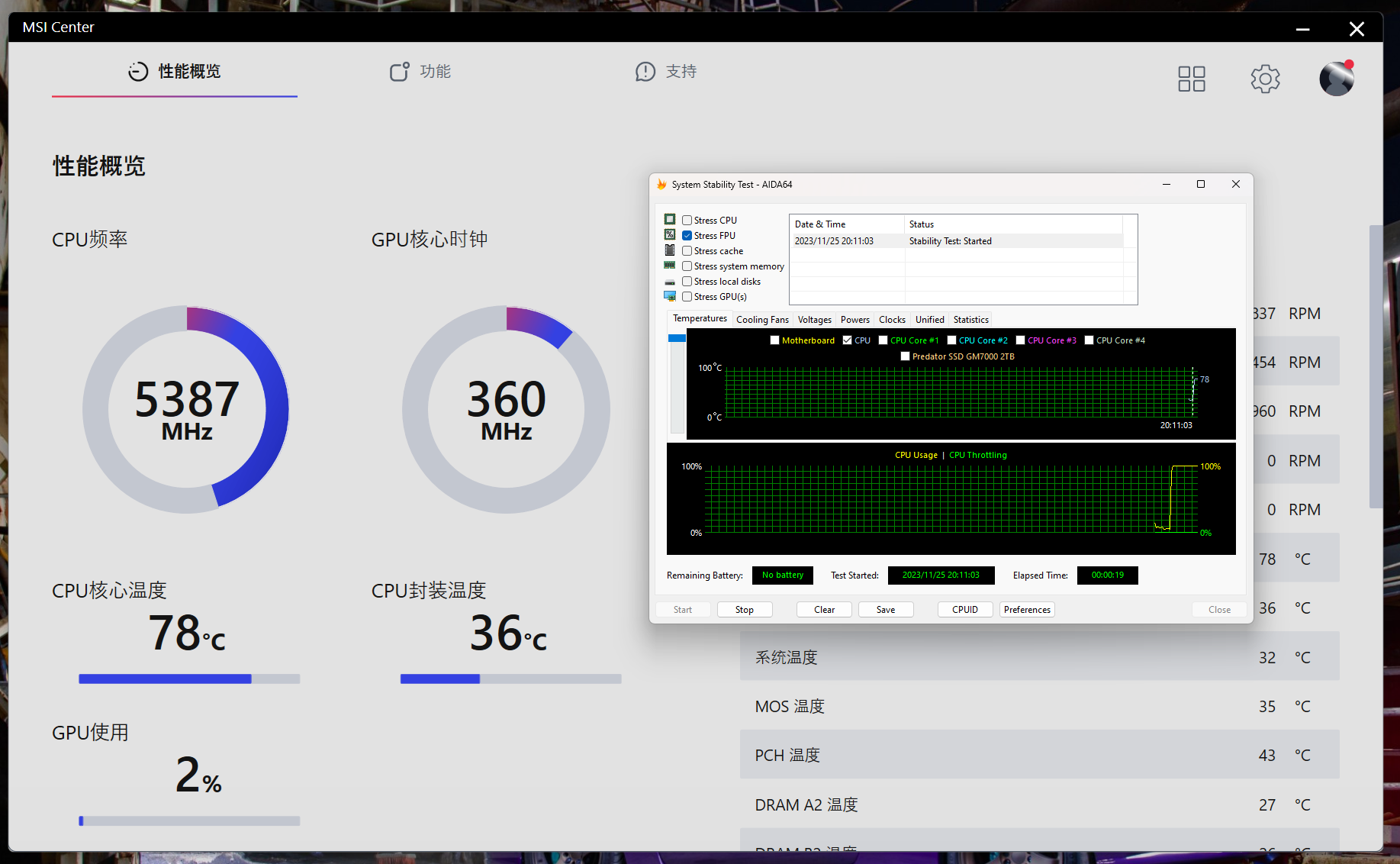Check the Motherboard temperature graph checkbox
The image size is (1400, 864).
tap(775, 340)
